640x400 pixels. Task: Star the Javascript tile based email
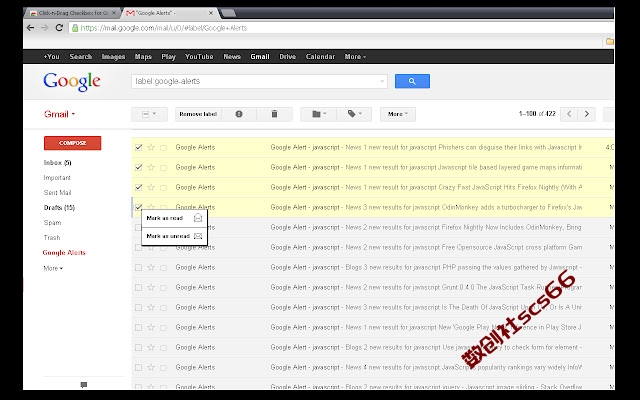[x=151, y=167]
